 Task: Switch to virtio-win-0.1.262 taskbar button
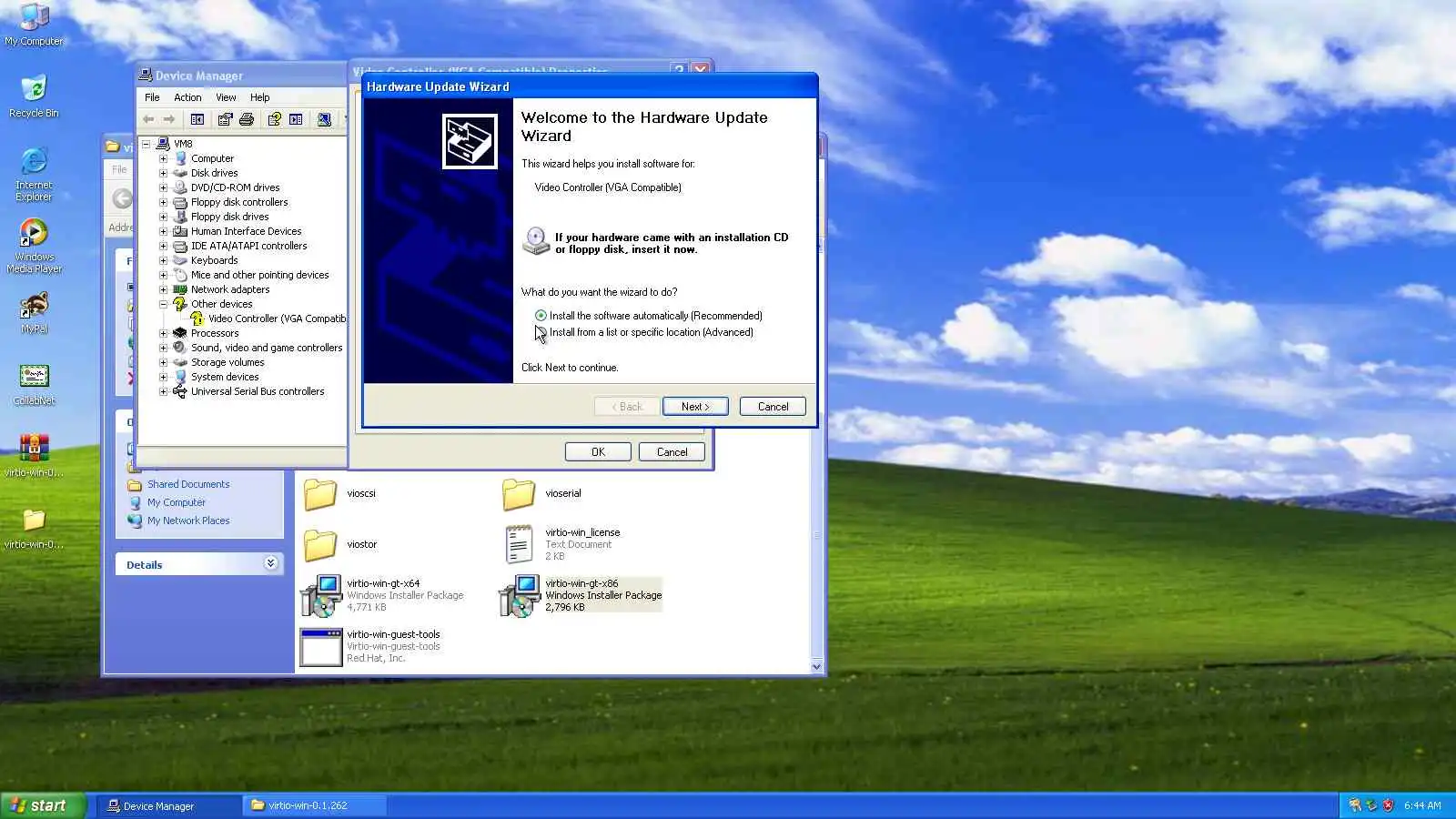(x=315, y=806)
